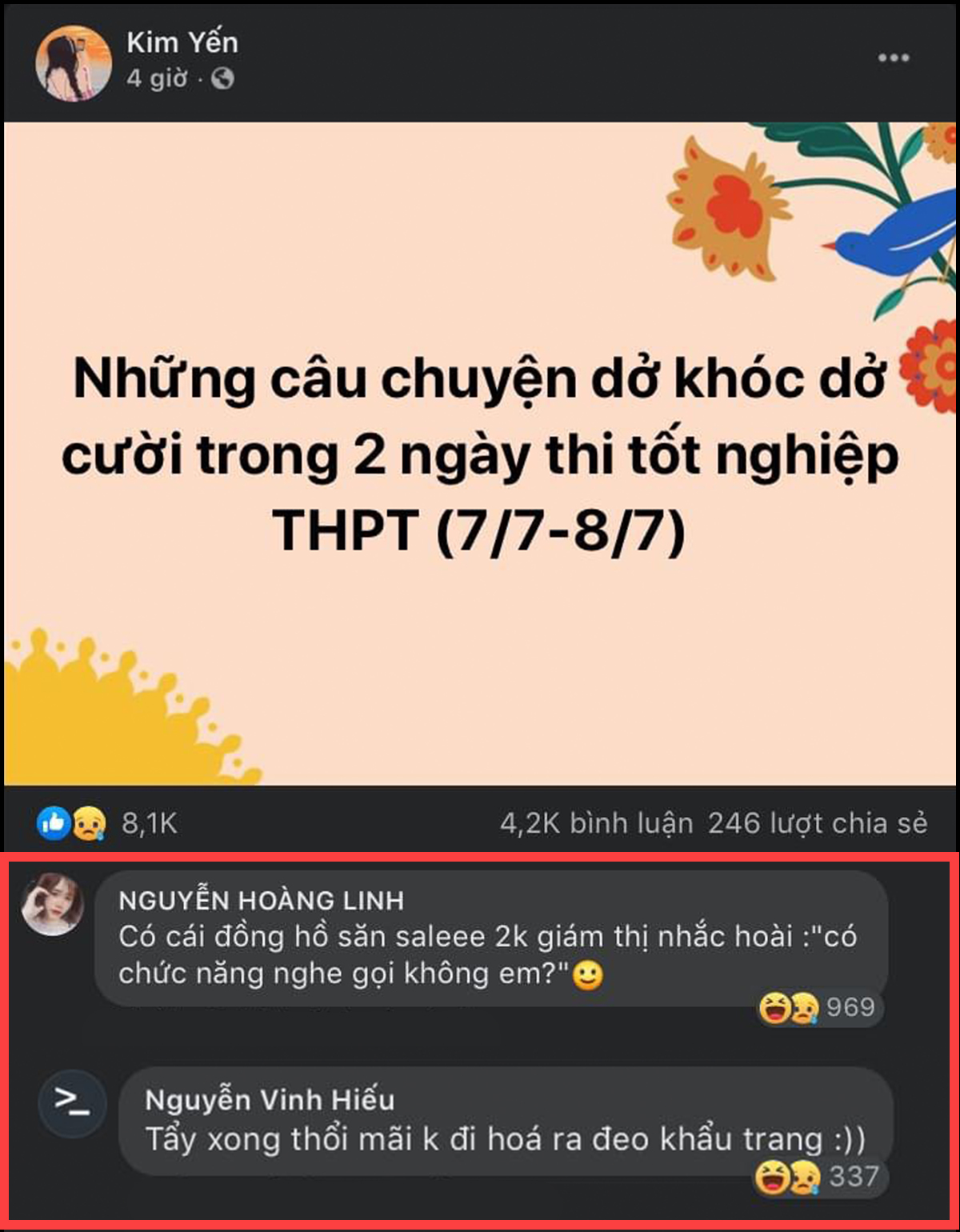
Task: Click the NGUYỄN HOÀNG LINH commenter name
Action: pos(262,901)
